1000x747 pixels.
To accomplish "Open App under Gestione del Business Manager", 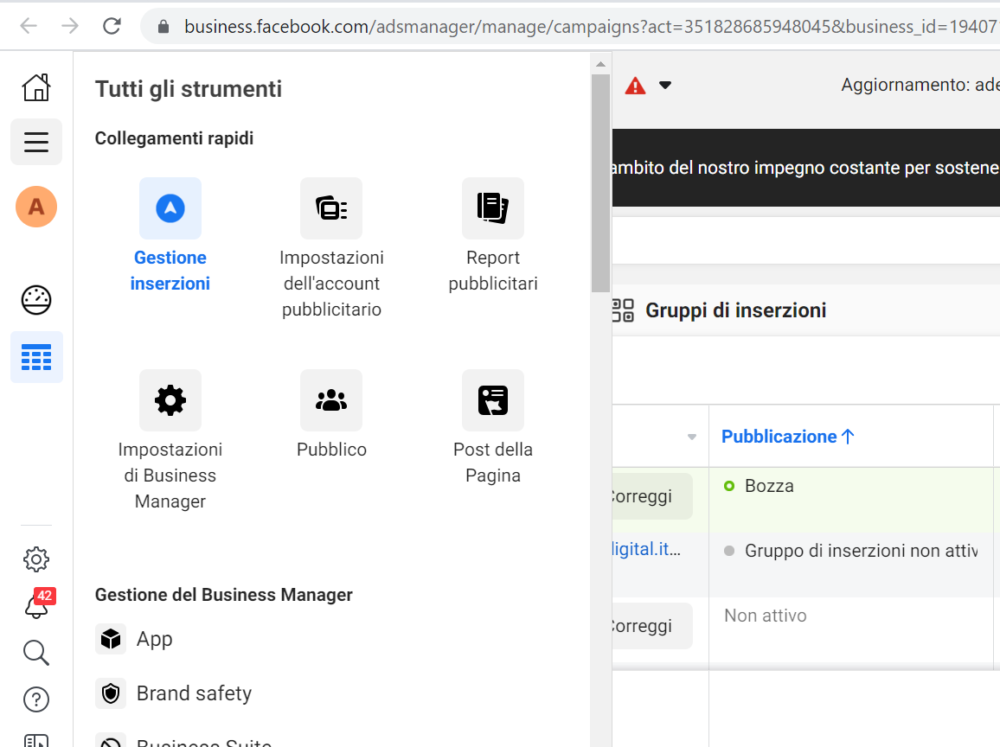I will coord(154,639).
